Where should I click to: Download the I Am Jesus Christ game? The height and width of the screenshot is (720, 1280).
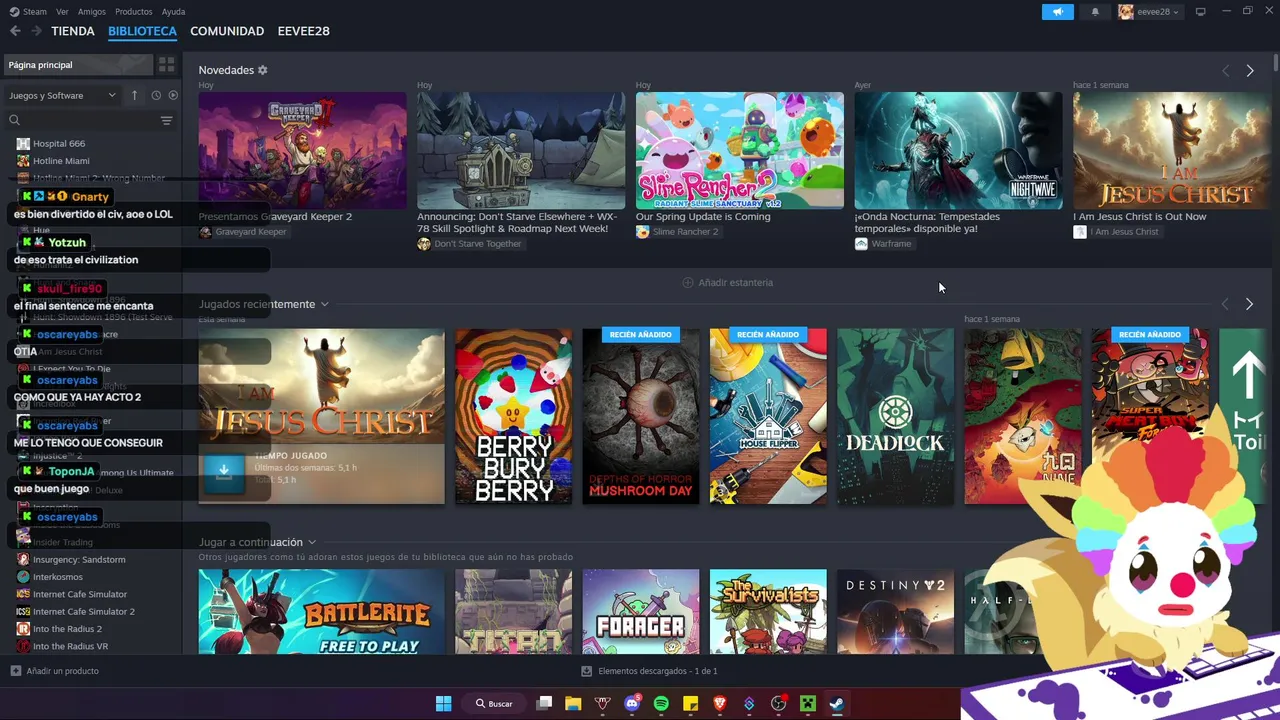tap(224, 472)
